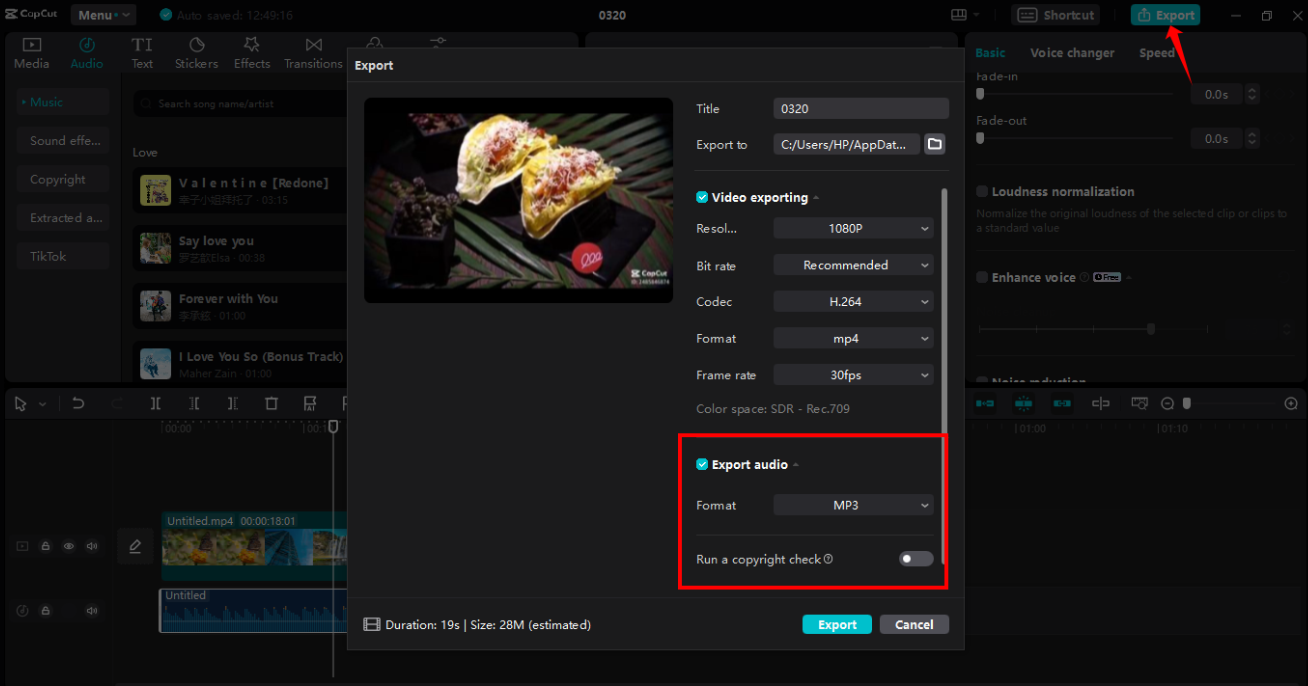Screen dimensions: 1308x686
Task: Collapse the Video exporting section arrow
Action: click(x=816, y=198)
